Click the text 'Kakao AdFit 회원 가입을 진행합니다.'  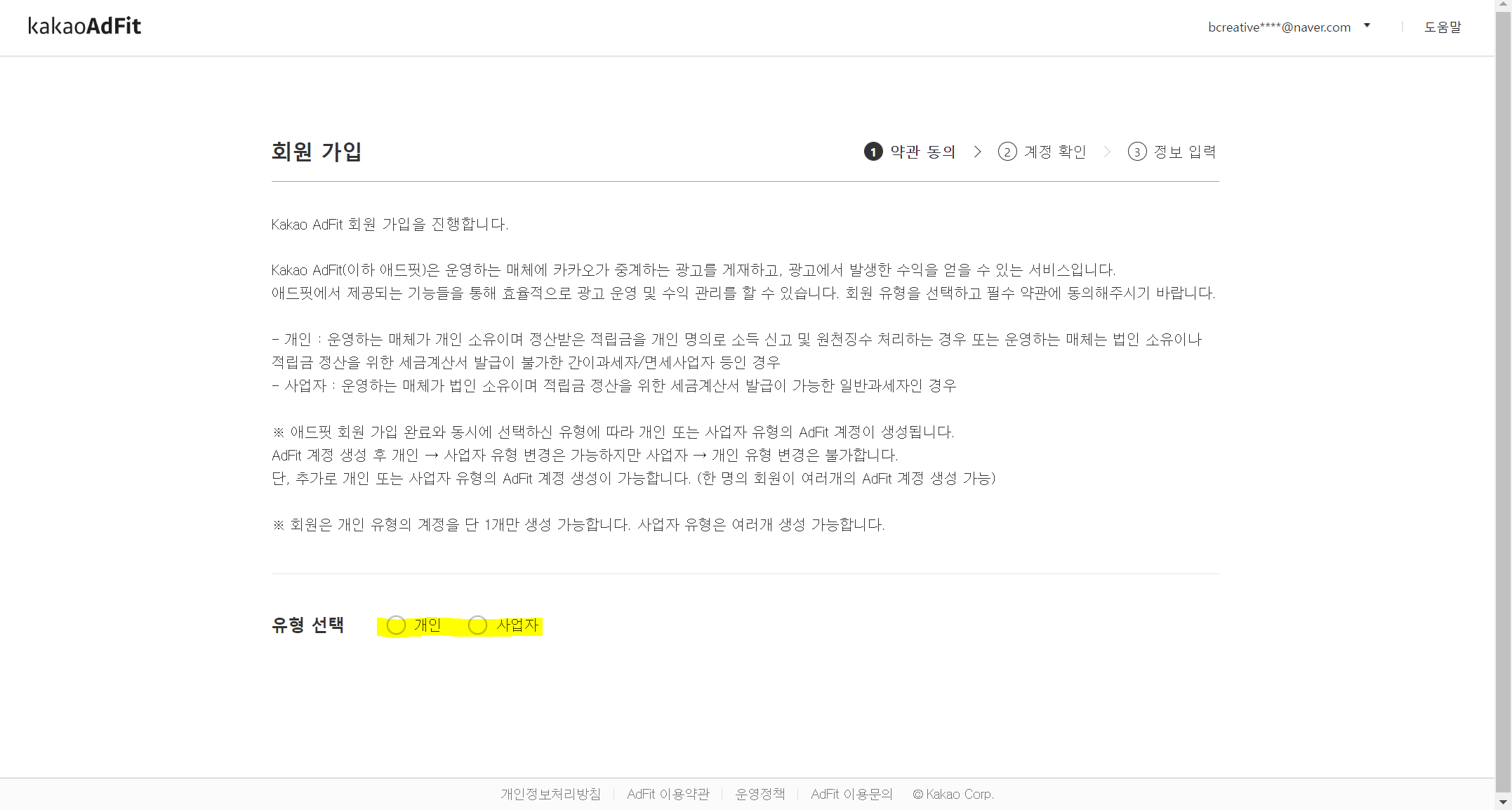(x=390, y=224)
